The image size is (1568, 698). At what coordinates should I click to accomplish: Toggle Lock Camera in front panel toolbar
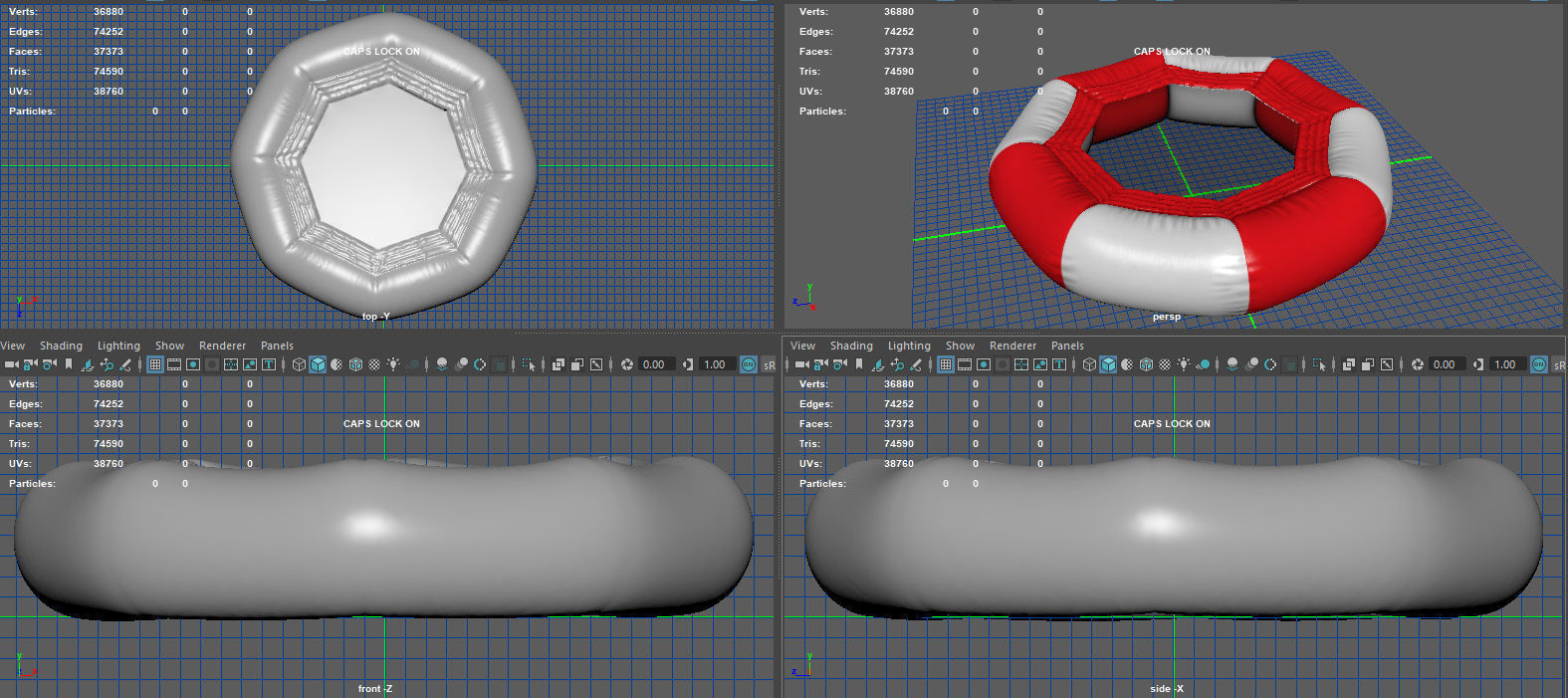pos(30,364)
